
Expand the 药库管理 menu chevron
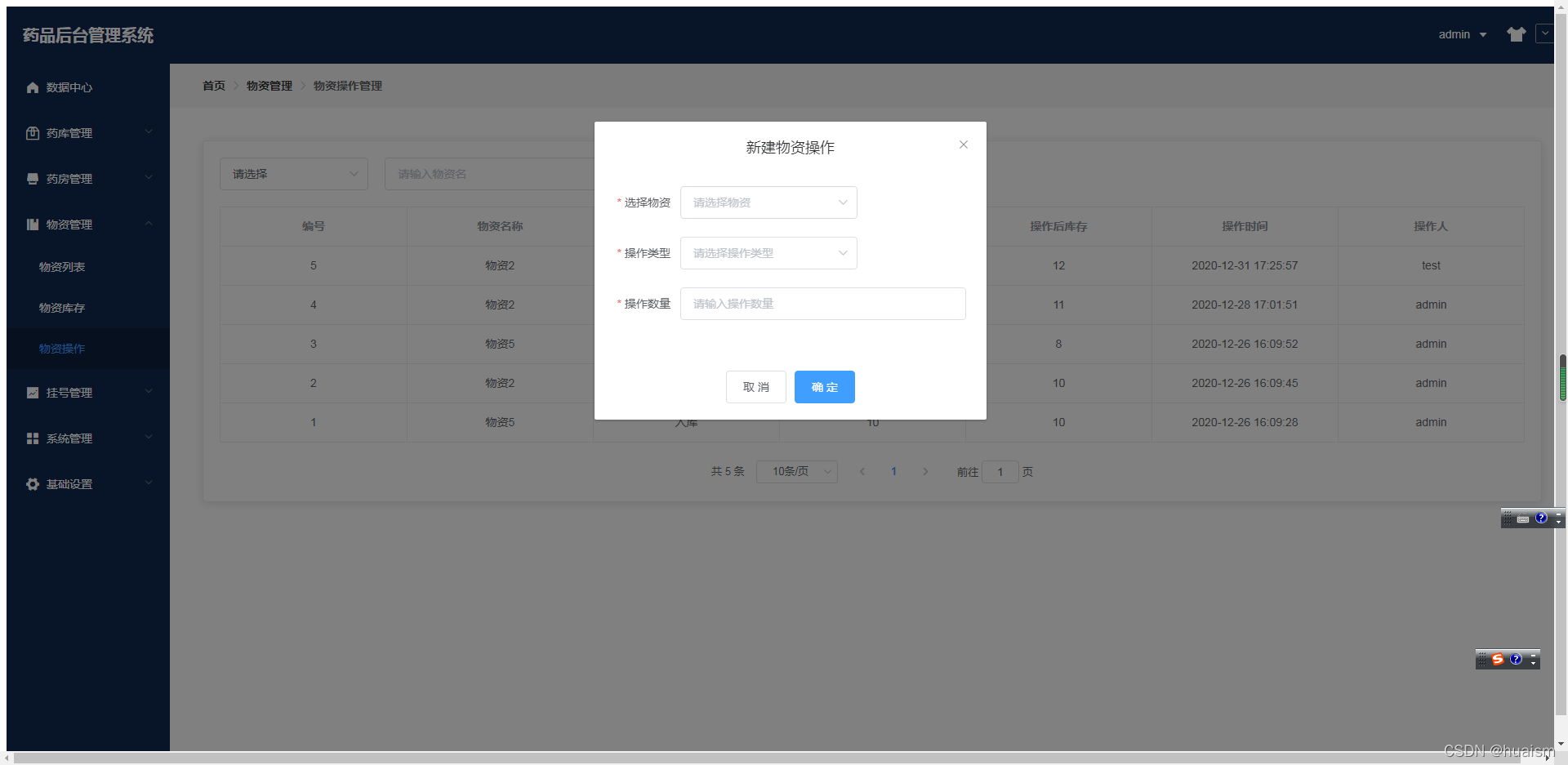click(149, 131)
